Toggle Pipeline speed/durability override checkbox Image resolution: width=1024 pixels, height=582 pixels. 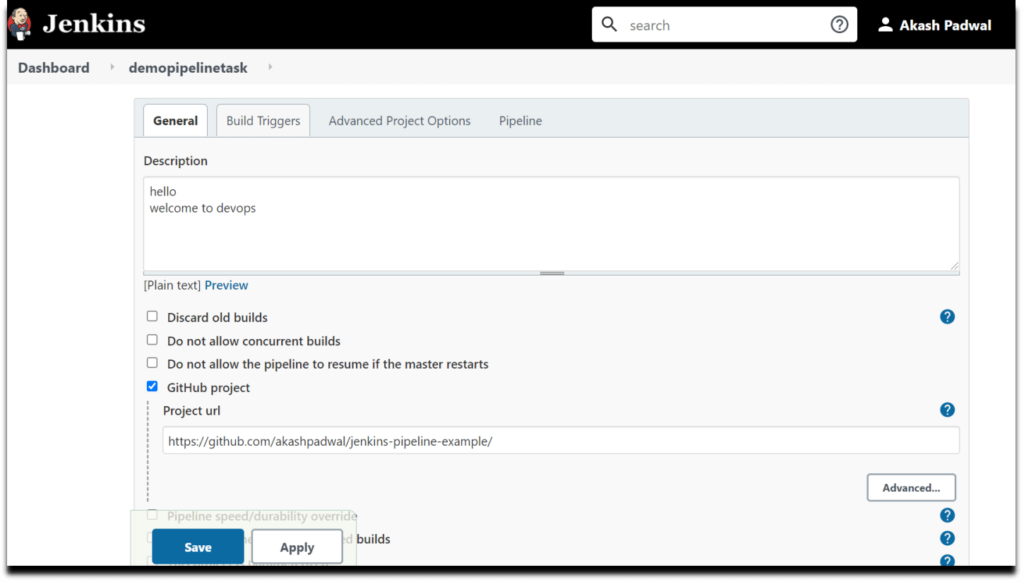point(152,515)
